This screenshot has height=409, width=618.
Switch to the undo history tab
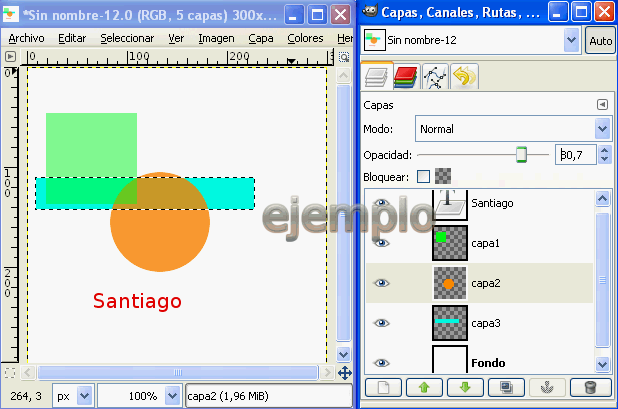point(464,76)
